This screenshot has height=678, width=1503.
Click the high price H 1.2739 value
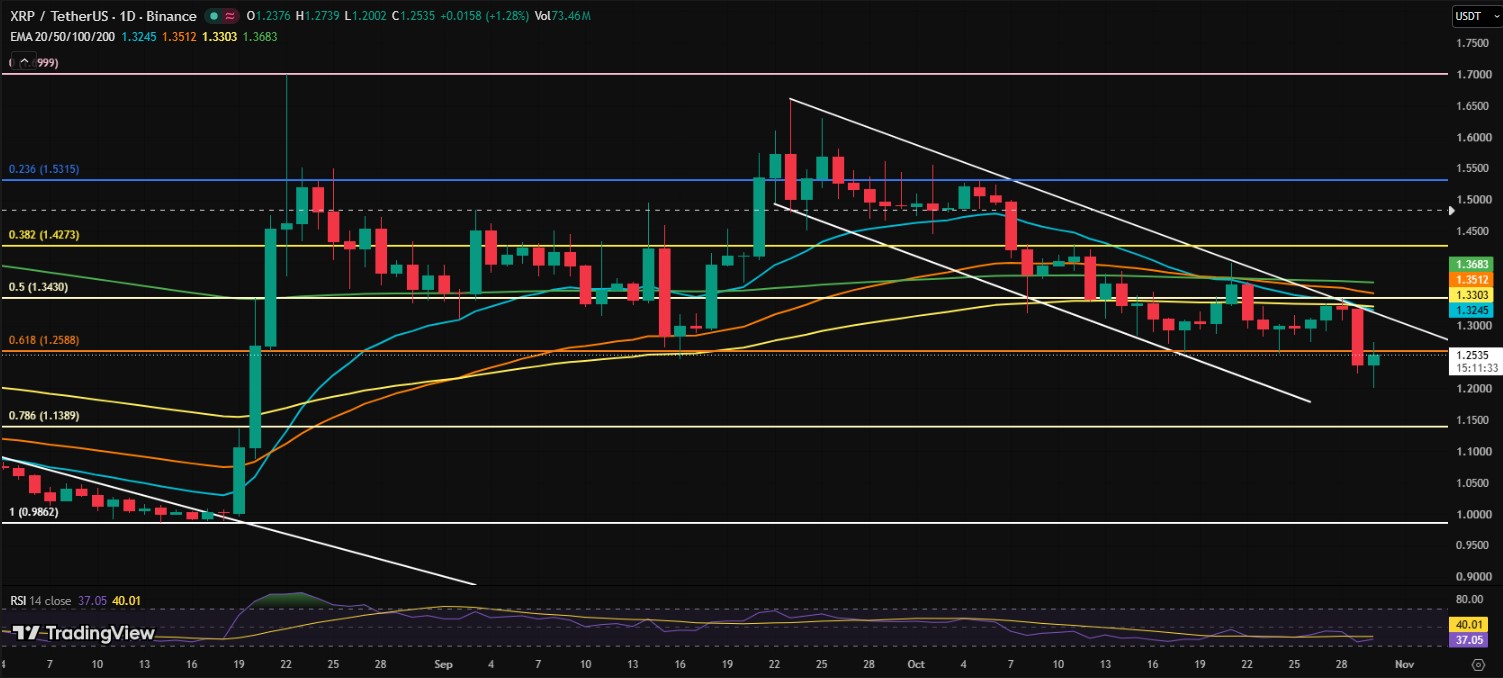click(x=316, y=16)
